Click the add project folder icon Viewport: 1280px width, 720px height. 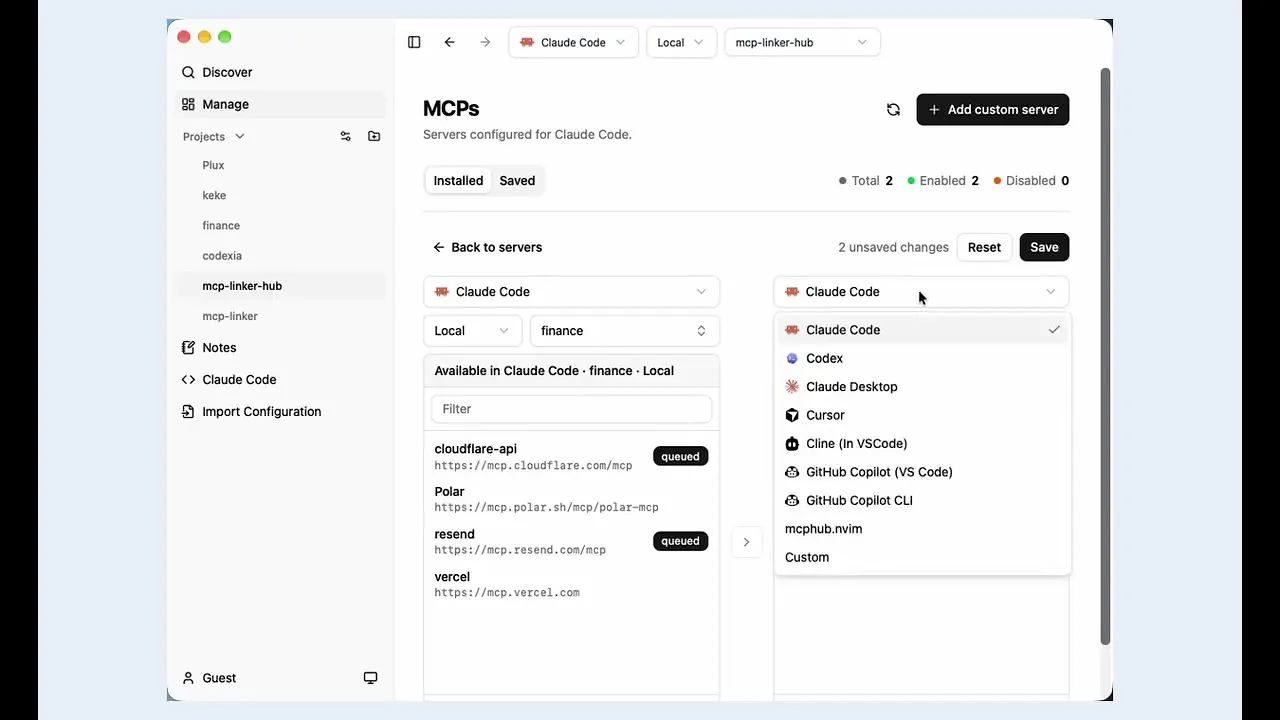[x=374, y=136]
